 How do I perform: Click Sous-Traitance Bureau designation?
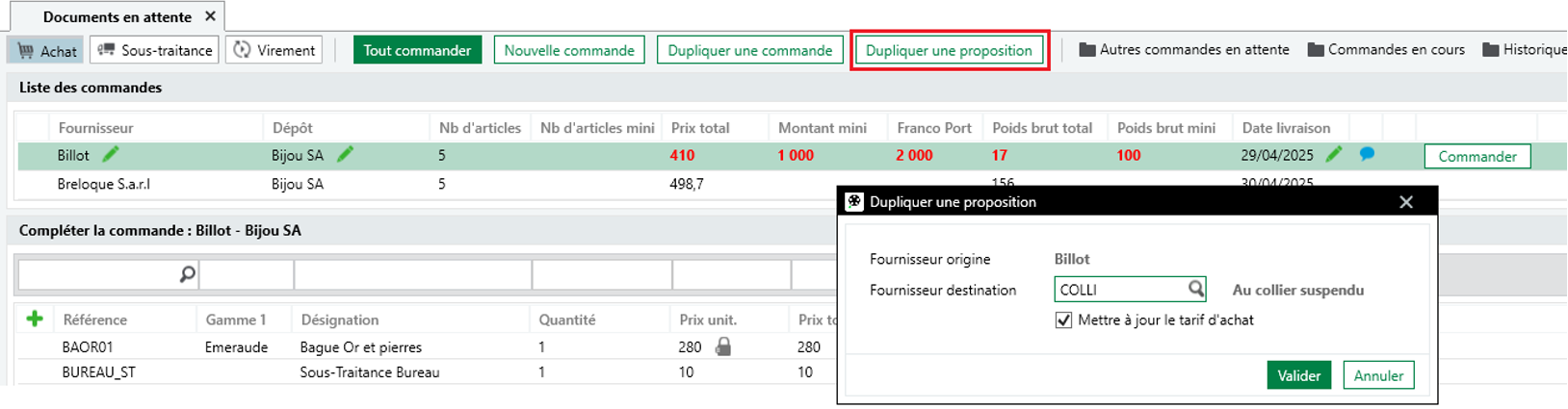(x=370, y=371)
